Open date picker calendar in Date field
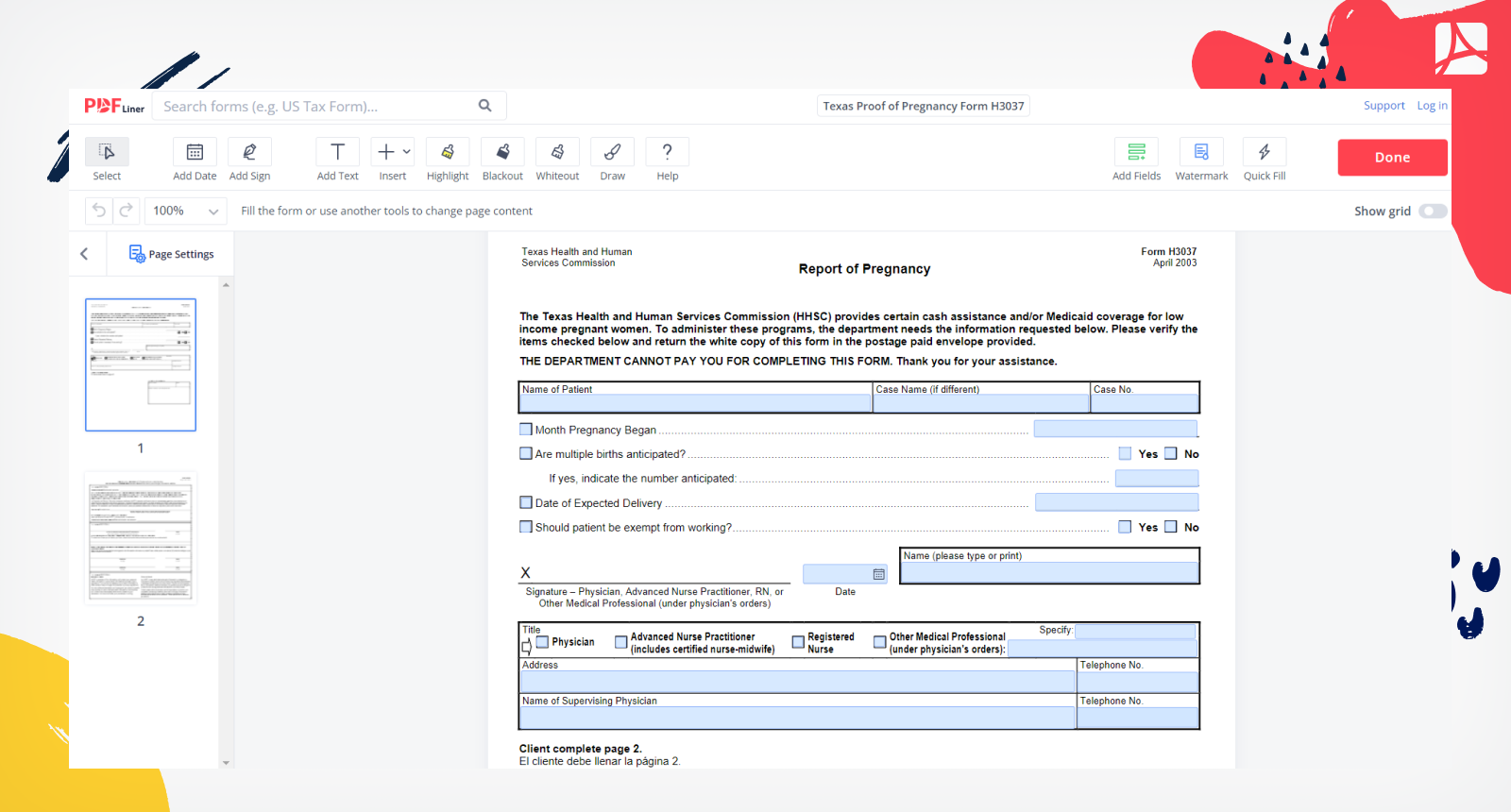 [879, 574]
